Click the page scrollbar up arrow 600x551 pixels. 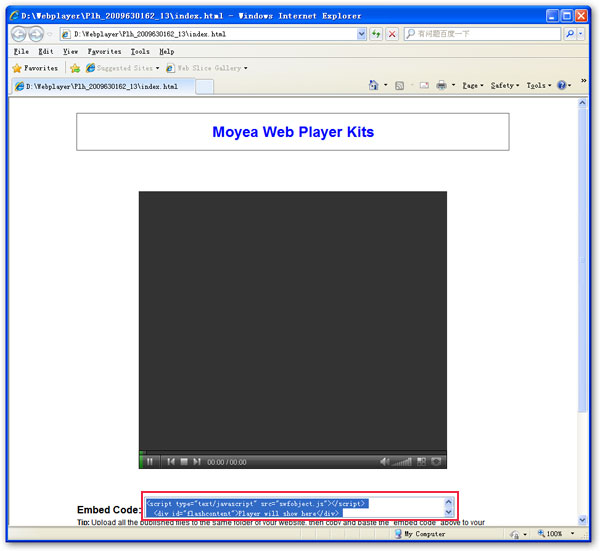pyautogui.click(x=582, y=103)
